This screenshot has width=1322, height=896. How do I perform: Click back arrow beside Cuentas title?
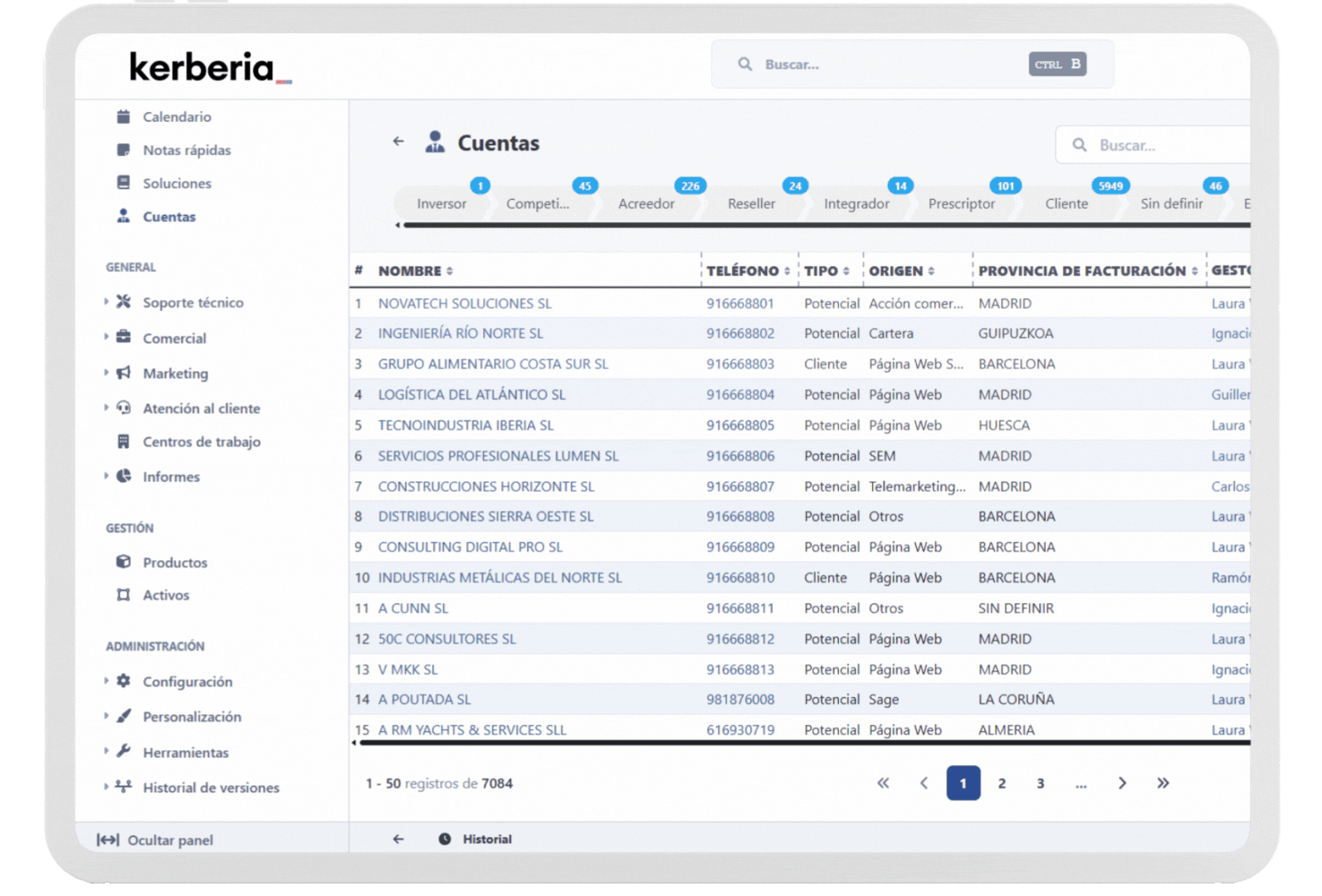click(x=398, y=142)
